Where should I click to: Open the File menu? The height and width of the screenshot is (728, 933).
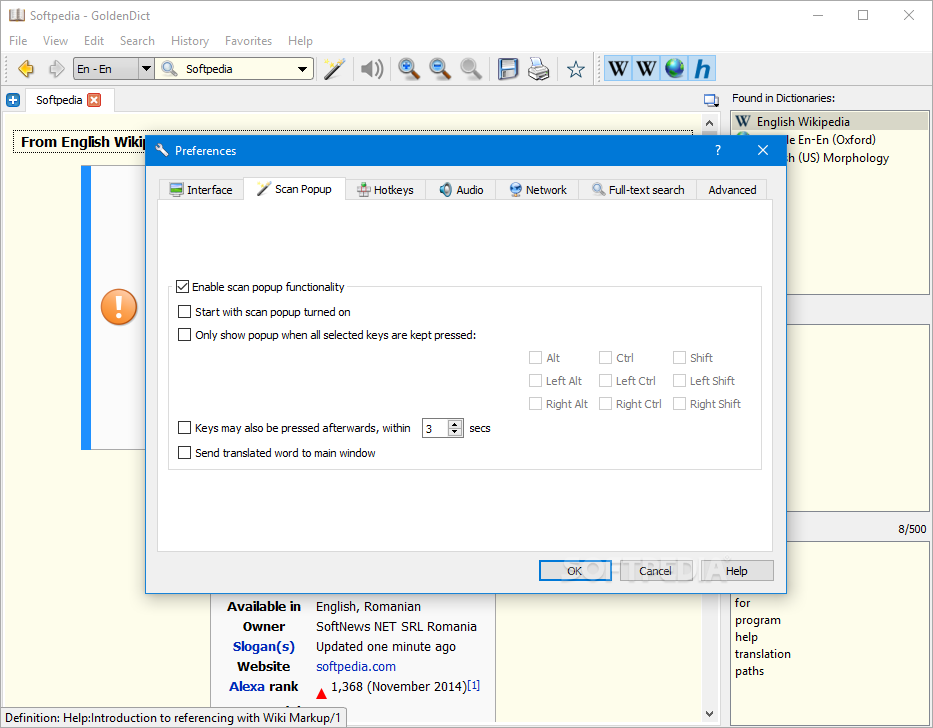tap(18, 40)
